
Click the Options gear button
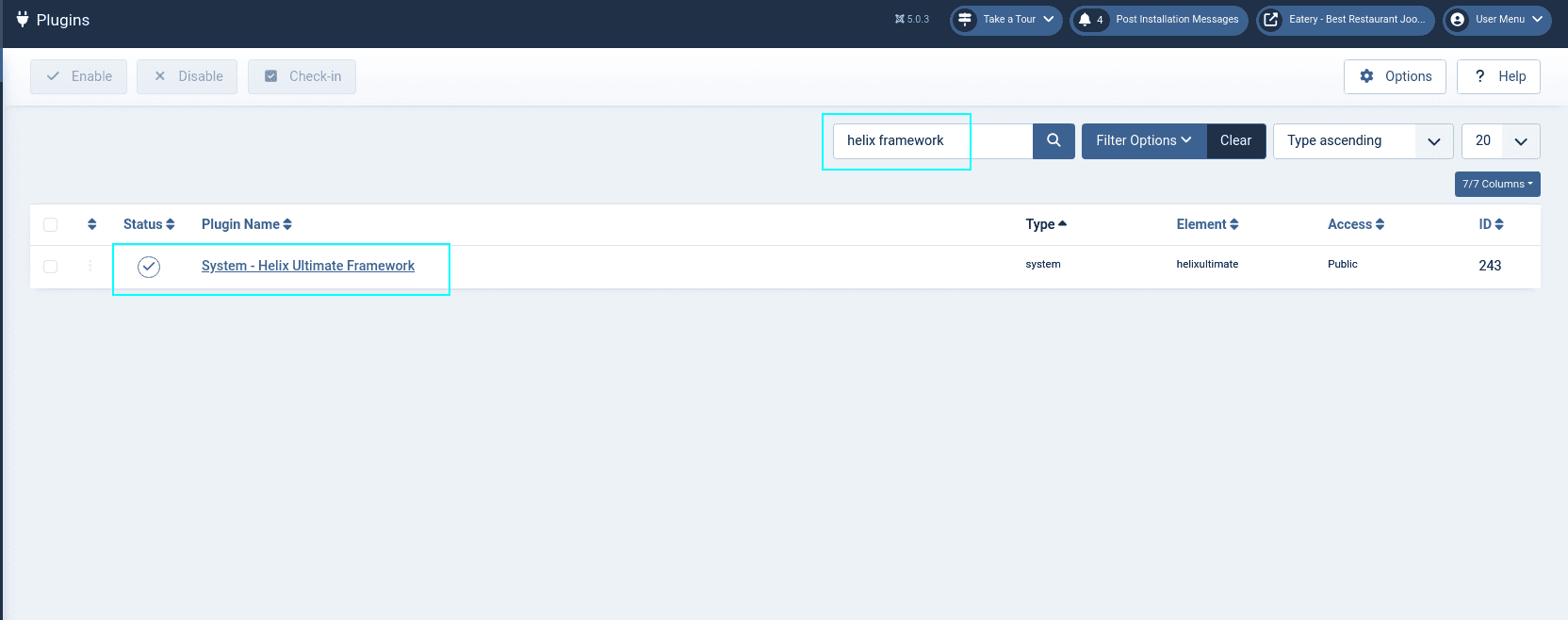pyautogui.click(x=1395, y=76)
